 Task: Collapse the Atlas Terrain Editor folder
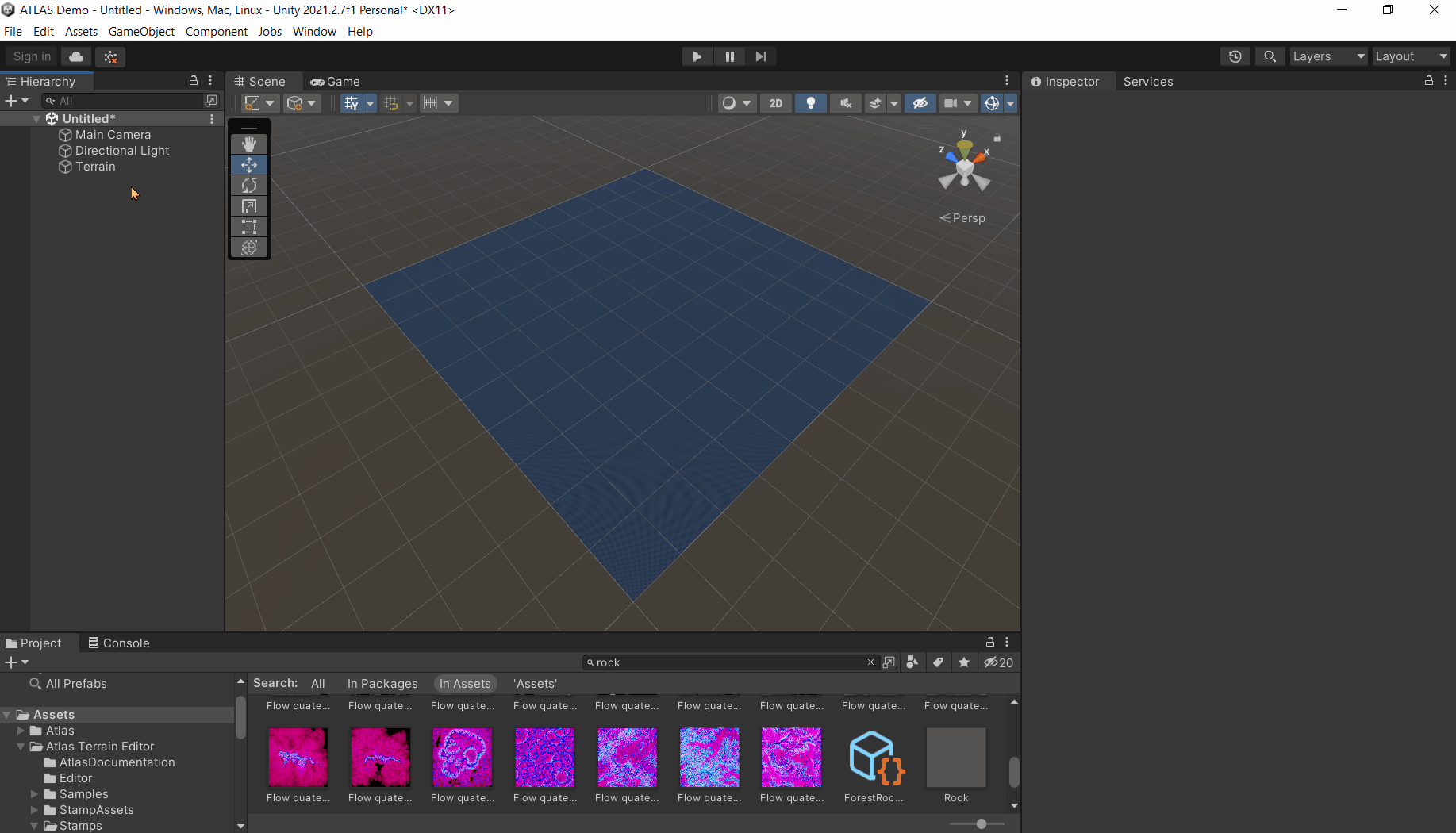[21, 746]
